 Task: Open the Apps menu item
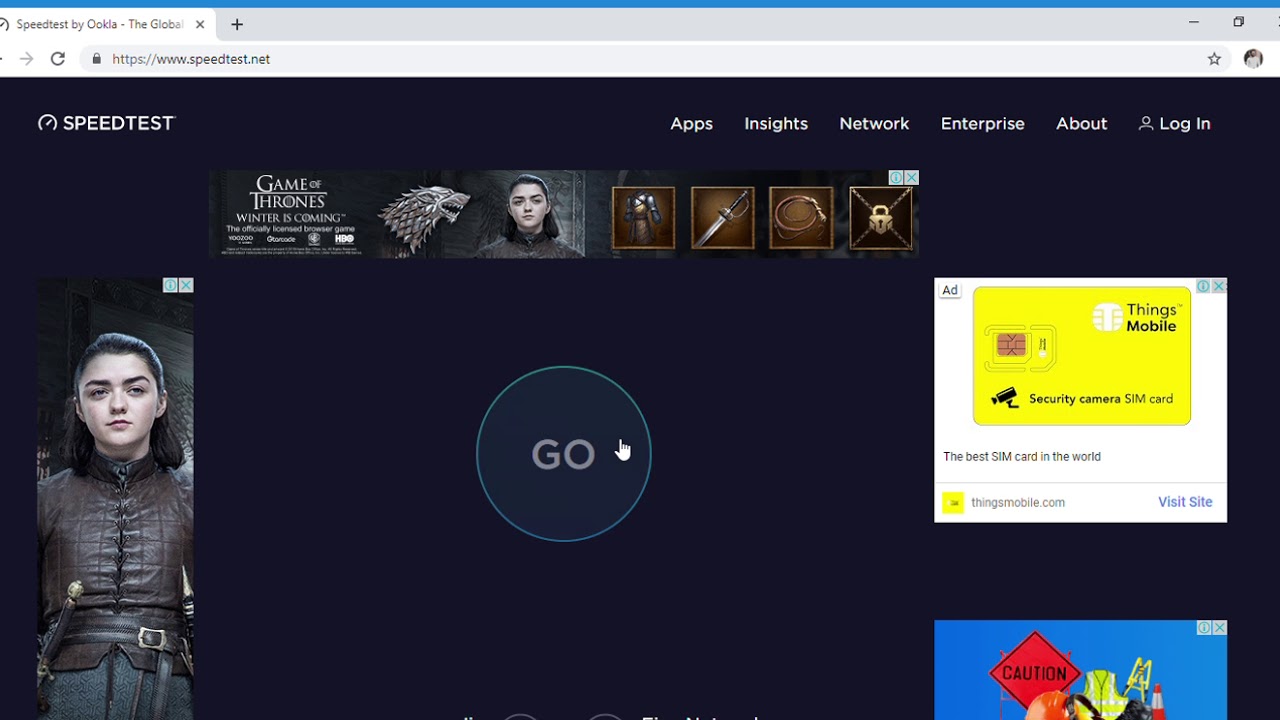click(691, 124)
